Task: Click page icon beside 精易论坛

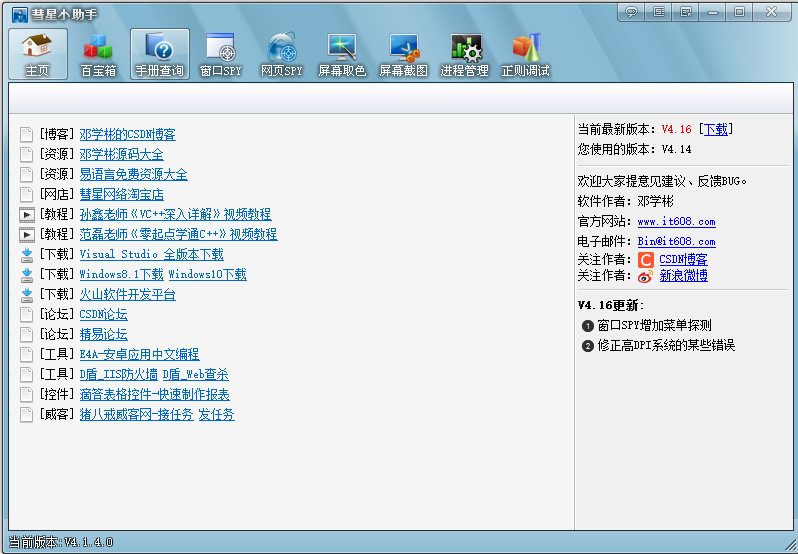Action: pos(26,335)
